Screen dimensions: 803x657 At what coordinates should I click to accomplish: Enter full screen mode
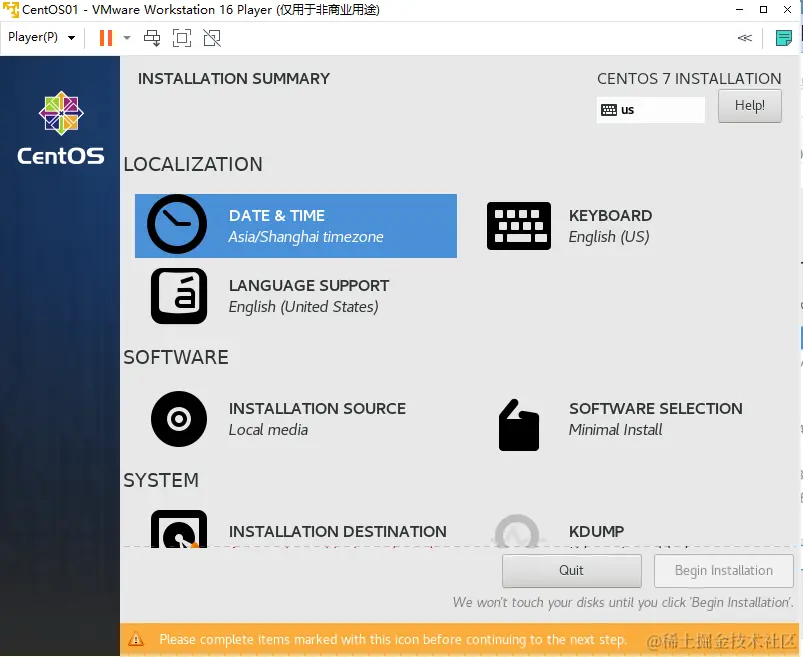pyautogui.click(x=182, y=38)
